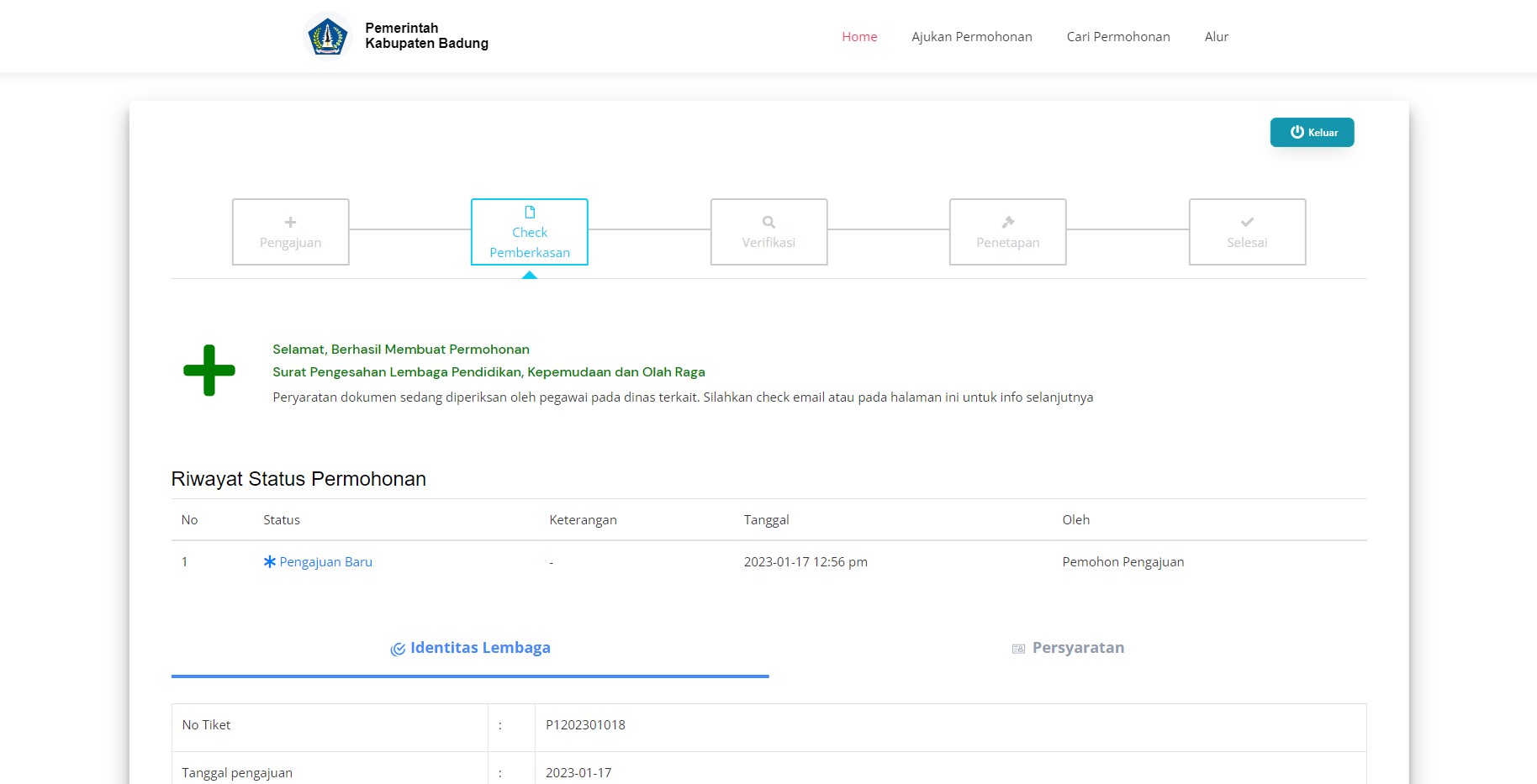Select the Alur navigation link
The height and width of the screenshot is (784, 1537).
pos(1216,37)
